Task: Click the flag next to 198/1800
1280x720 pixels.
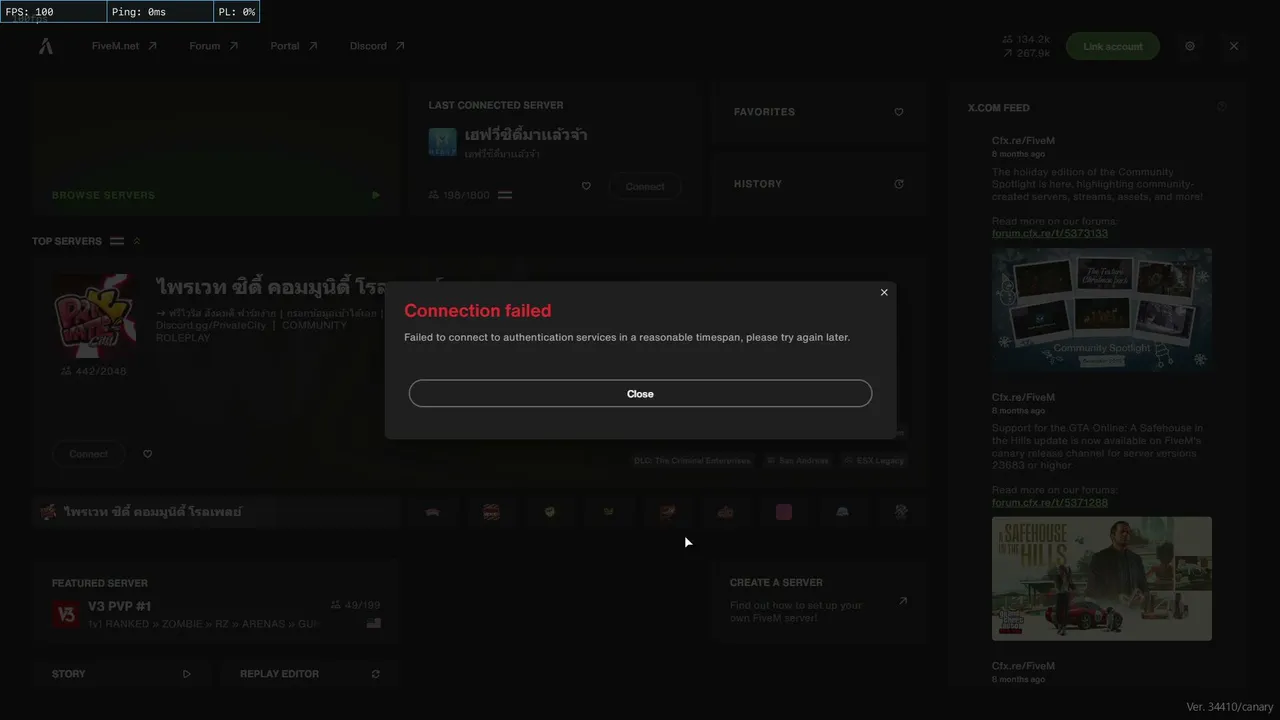Action: [505, 195]
